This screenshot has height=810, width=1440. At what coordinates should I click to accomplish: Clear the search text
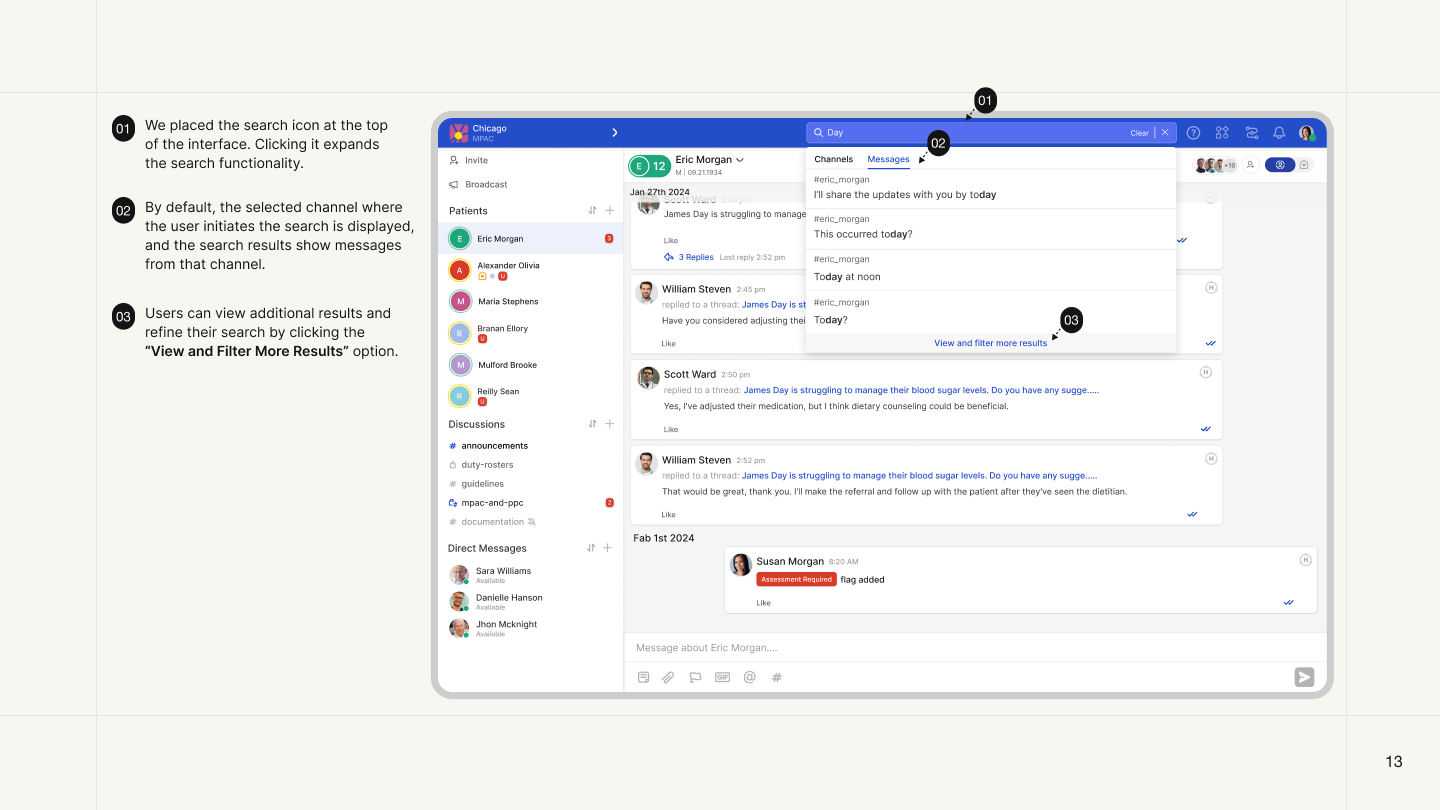click(x=1139, y=133)
